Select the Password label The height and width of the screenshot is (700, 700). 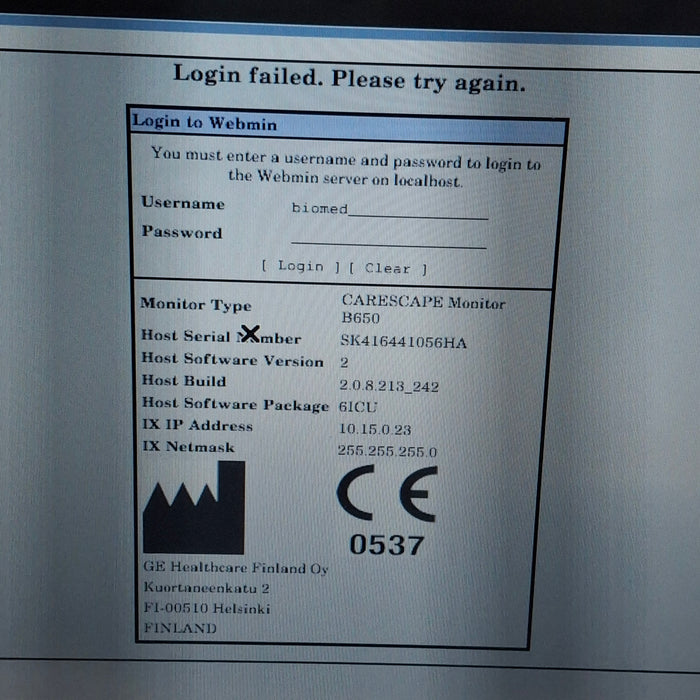[181, 233]
